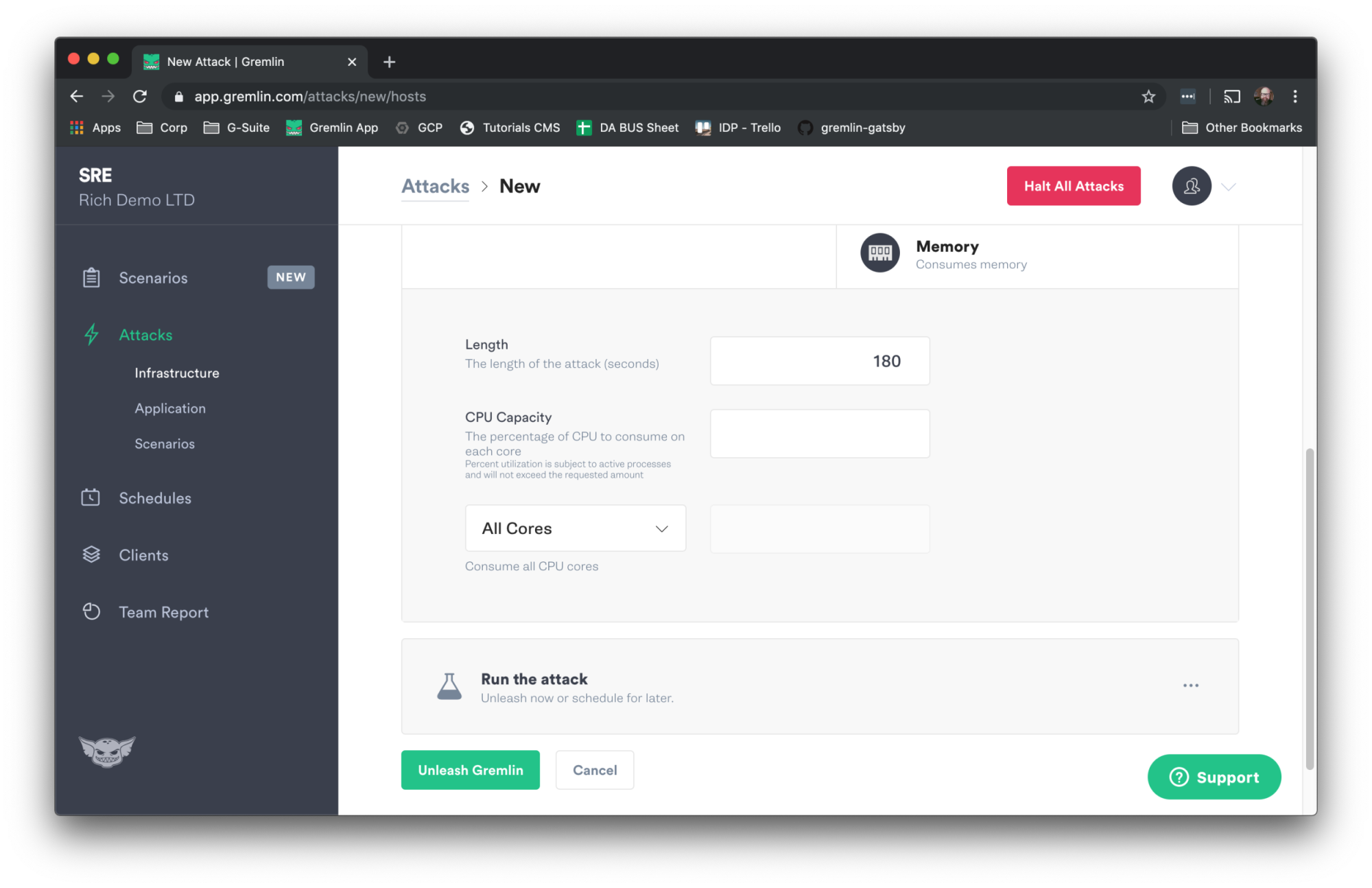Click the Scenarios icon in sidebar
This screenshot has height=888, width=1372.
pyautogui.click(x=91, y=277)
